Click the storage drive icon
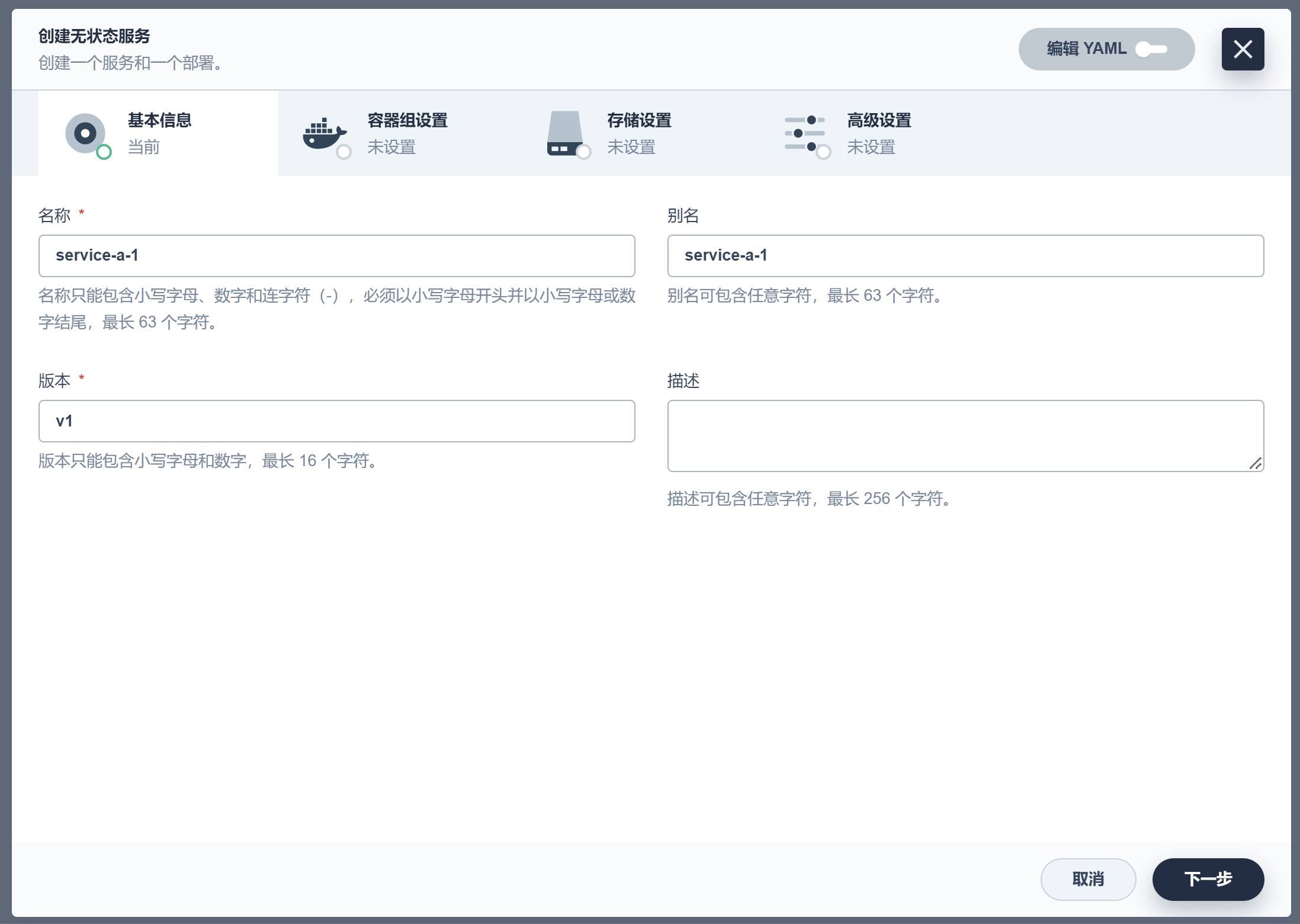Viewport: 1300px width, 924px height. (564, 133)
